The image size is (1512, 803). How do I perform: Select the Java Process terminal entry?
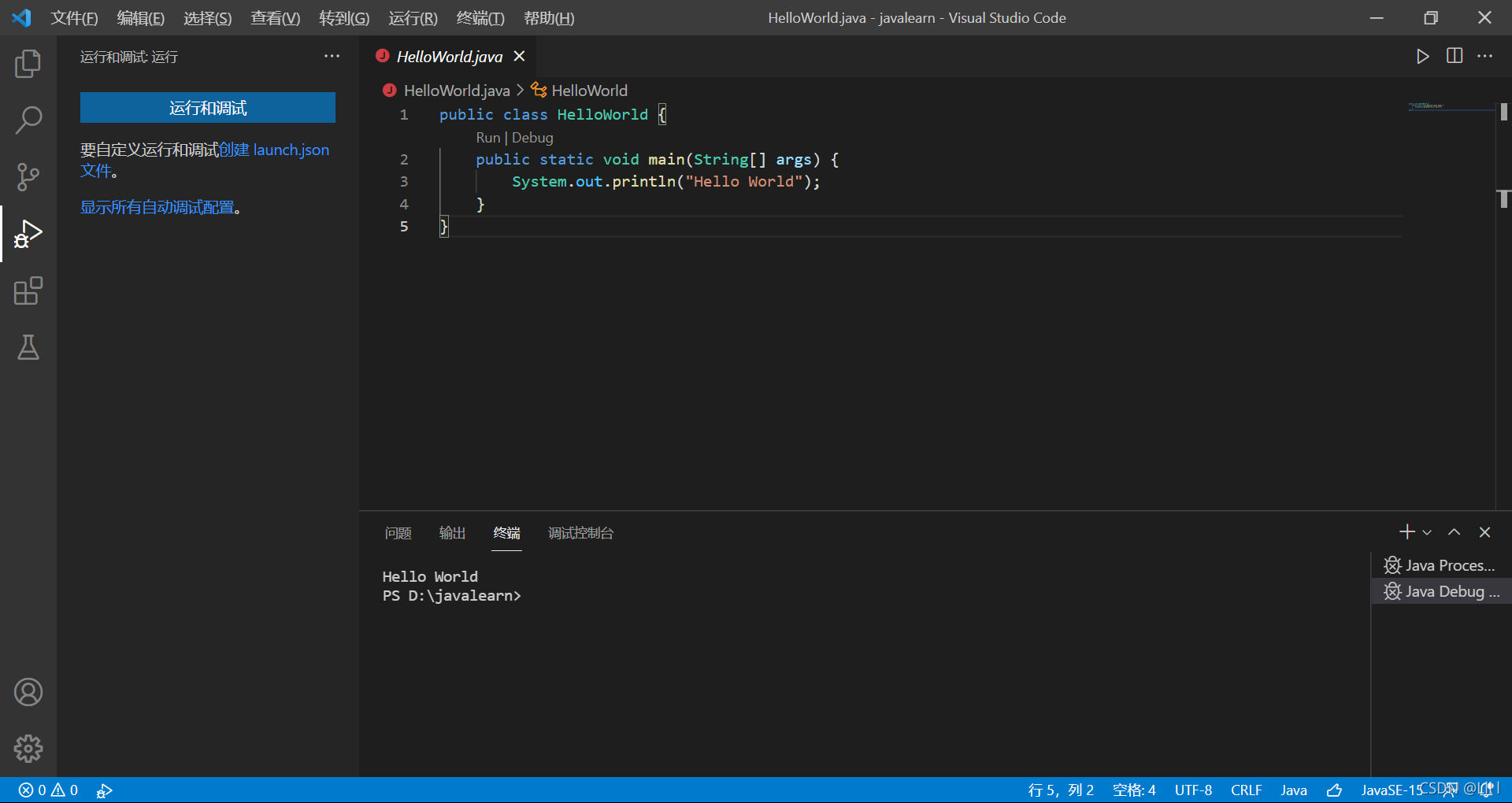1440,565
